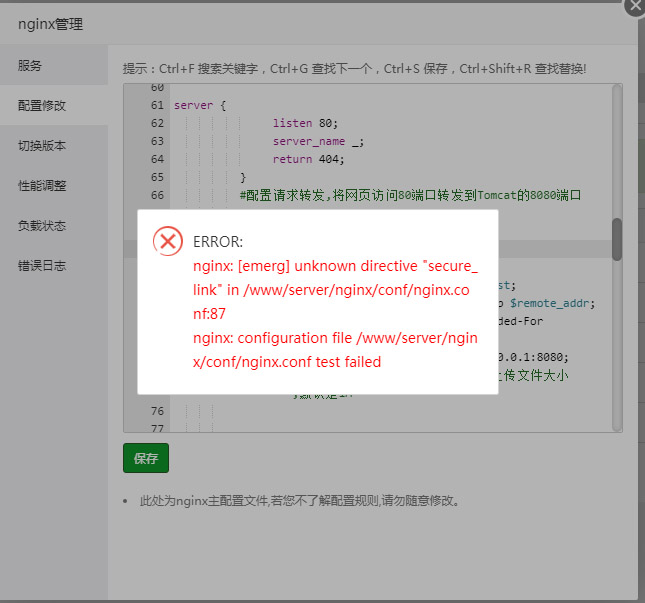Click the nginx管理 dialog title

(51, 24)
